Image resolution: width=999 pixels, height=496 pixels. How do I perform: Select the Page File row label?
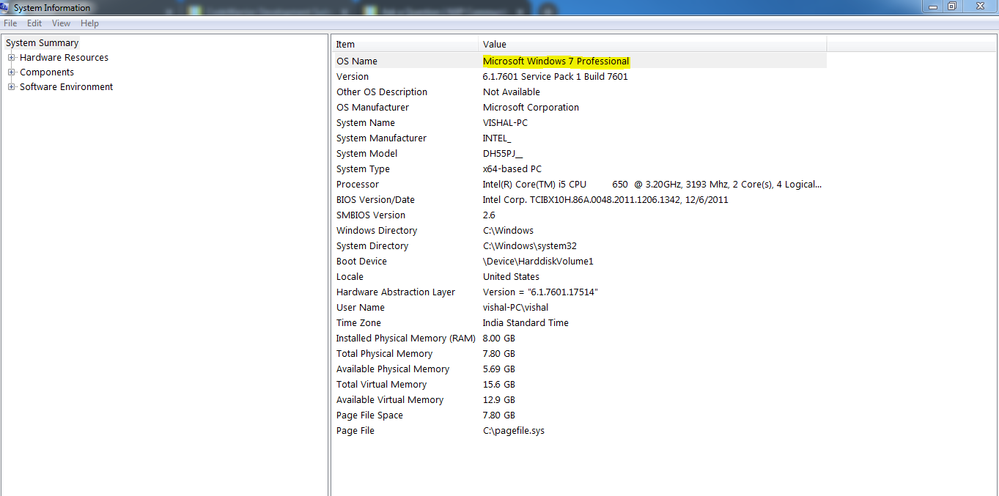pos(355,430)
